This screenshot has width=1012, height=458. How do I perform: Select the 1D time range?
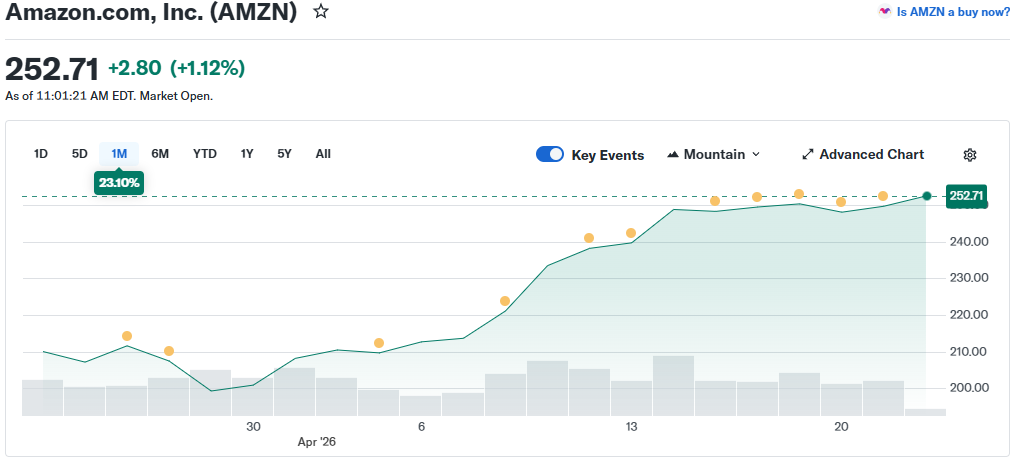click(41, 154)
